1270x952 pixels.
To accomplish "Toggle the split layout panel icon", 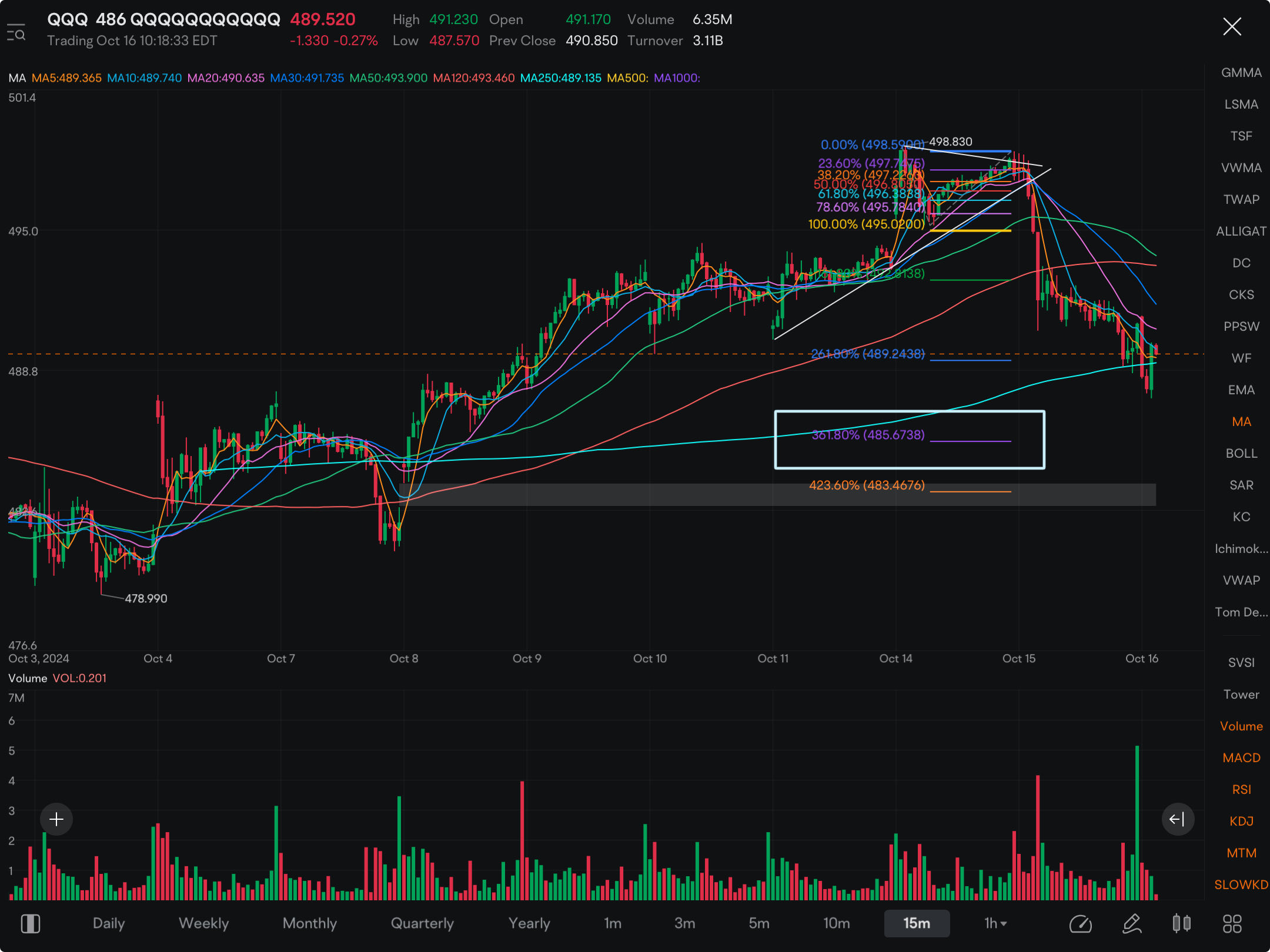I will click(x=31, y=924).
